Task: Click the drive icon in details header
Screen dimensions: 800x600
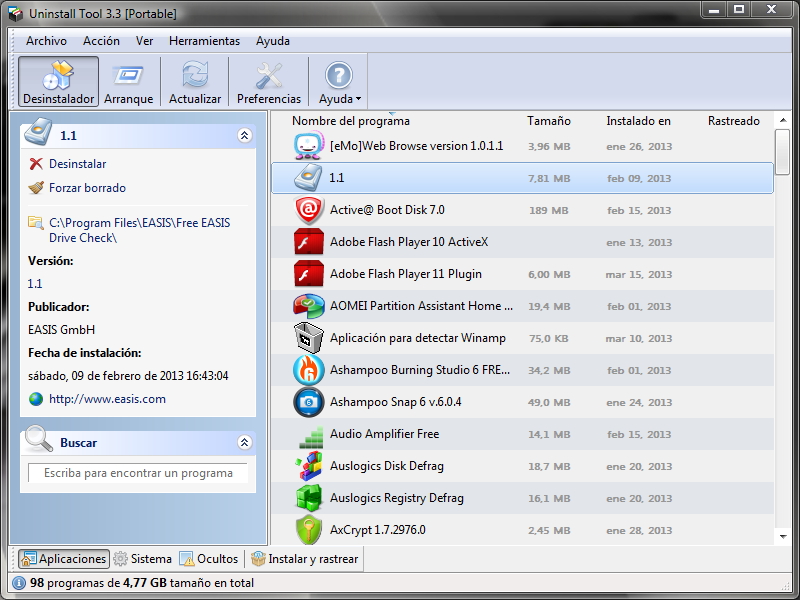Action: (x=39, y=133)
